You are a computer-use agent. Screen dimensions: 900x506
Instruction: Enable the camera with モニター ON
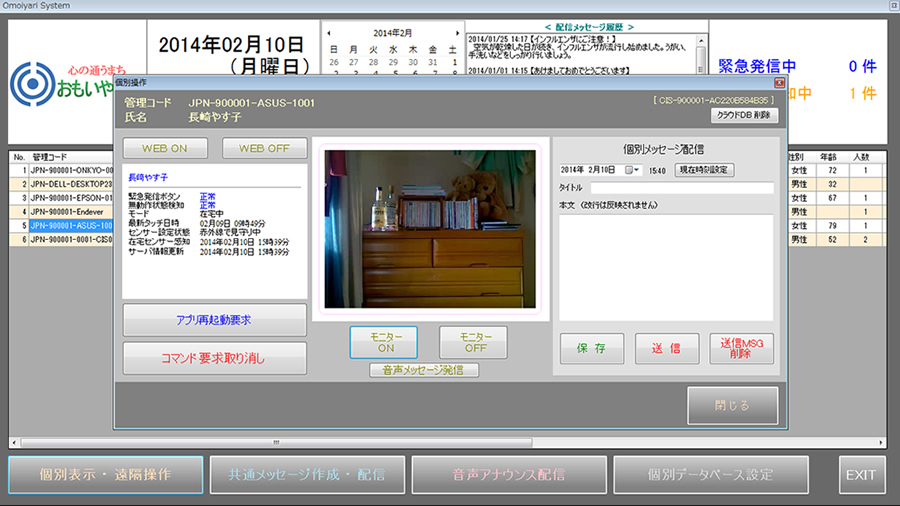point(383,343)
